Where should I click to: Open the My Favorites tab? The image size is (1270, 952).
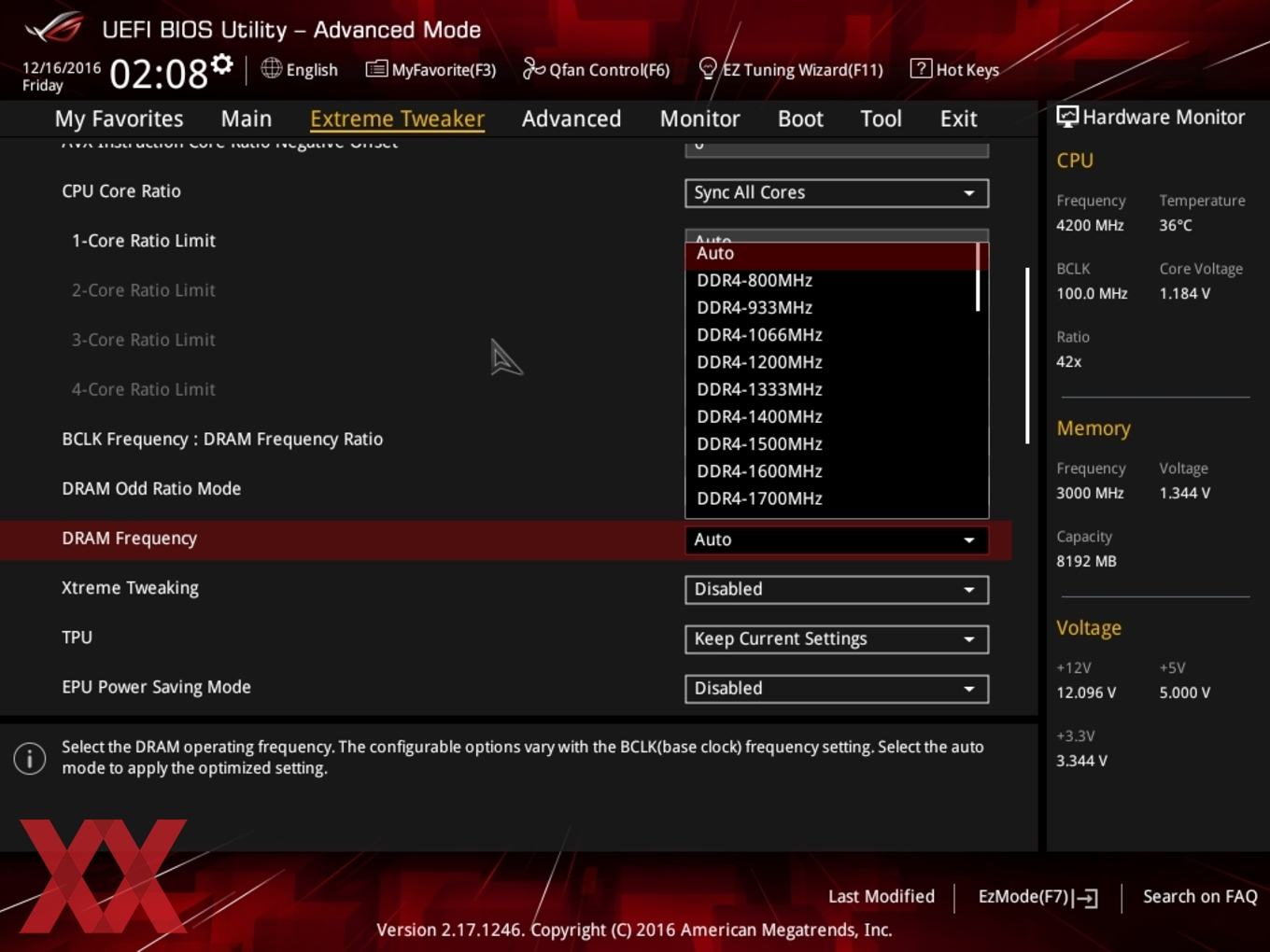click(119, 119)
